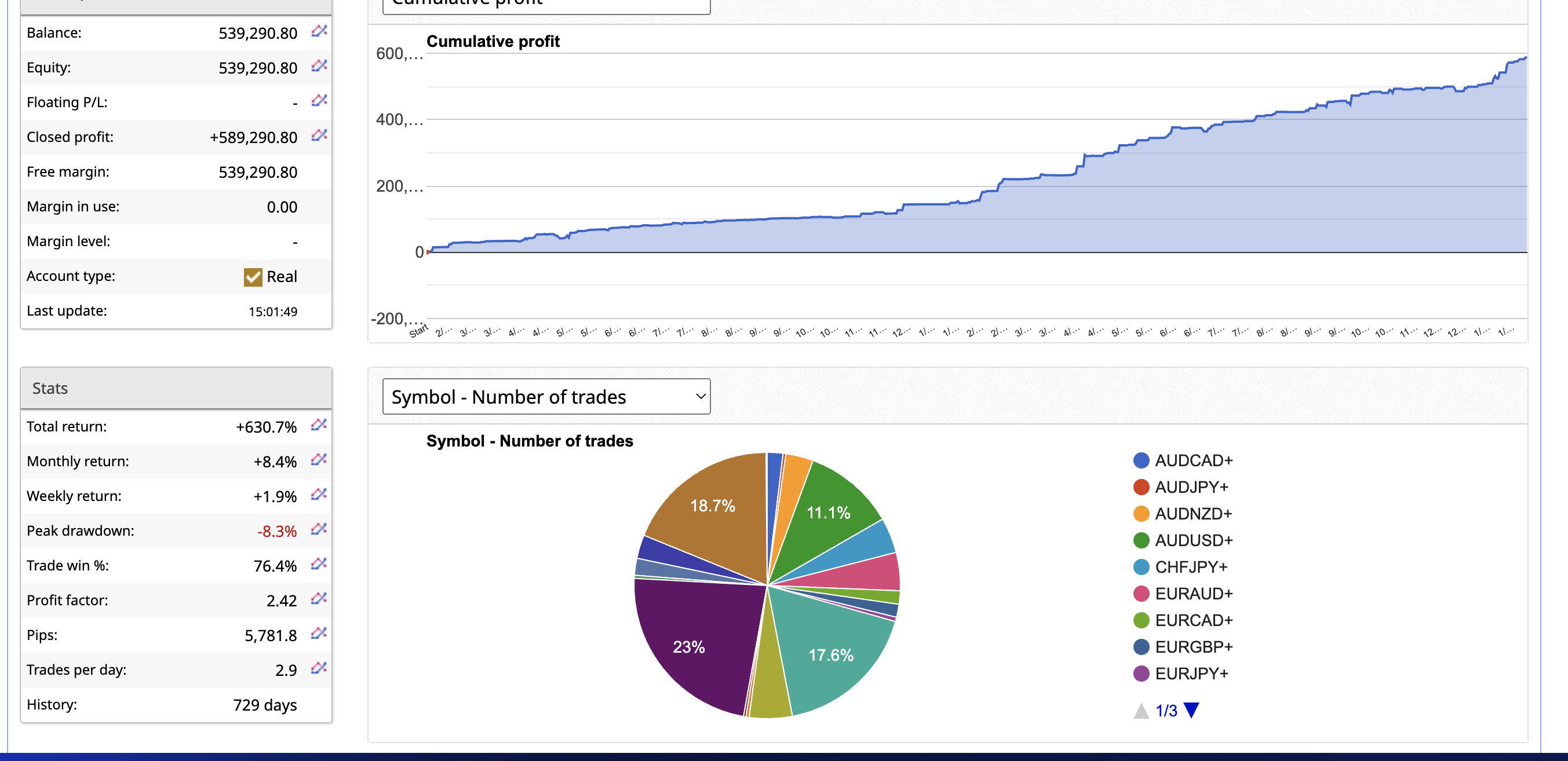Image resolution: width=1568 pixels, height=761 pixels.
Task: Click chart icon beside Trades per day
Action: click(x=318, y=667)
